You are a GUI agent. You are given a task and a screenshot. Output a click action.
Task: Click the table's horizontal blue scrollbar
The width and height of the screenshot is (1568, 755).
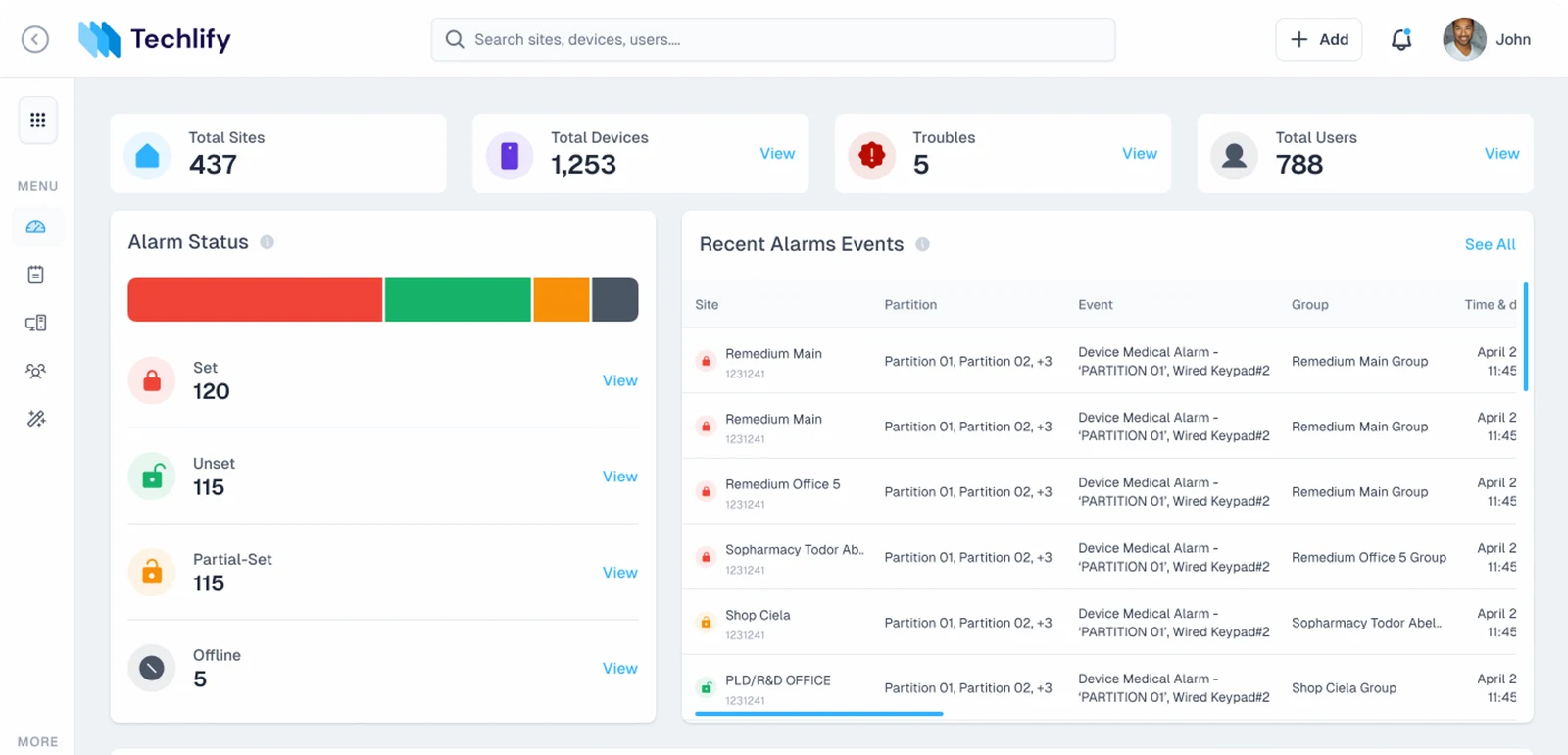click(x=819, y=714)
